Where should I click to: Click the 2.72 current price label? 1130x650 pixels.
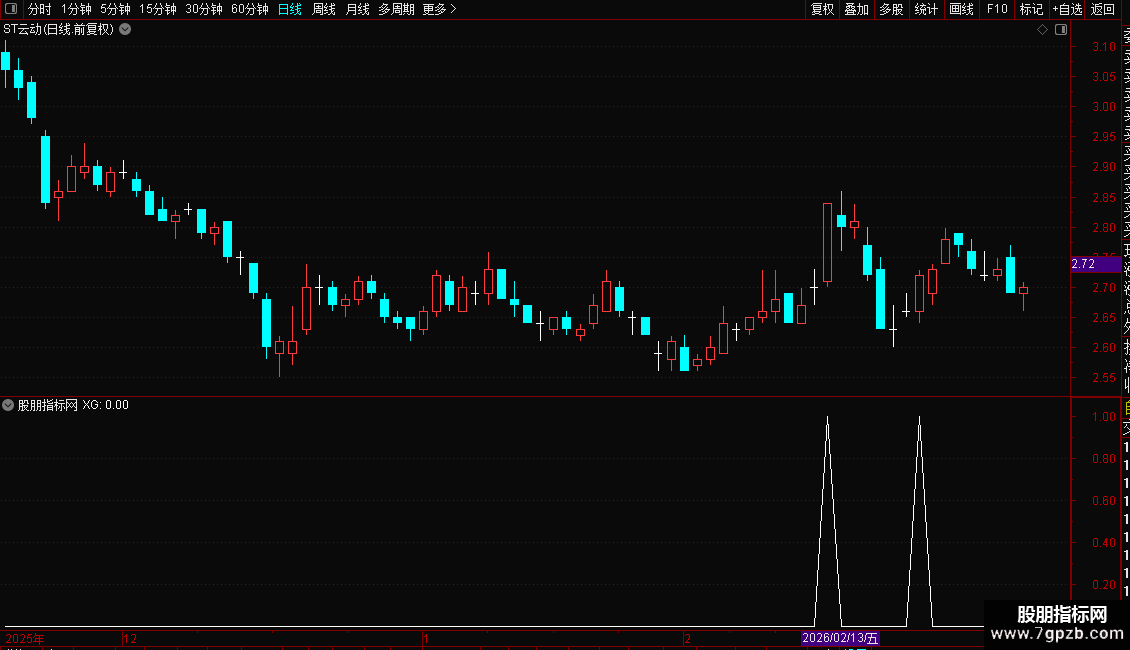tap(1095, 264)
